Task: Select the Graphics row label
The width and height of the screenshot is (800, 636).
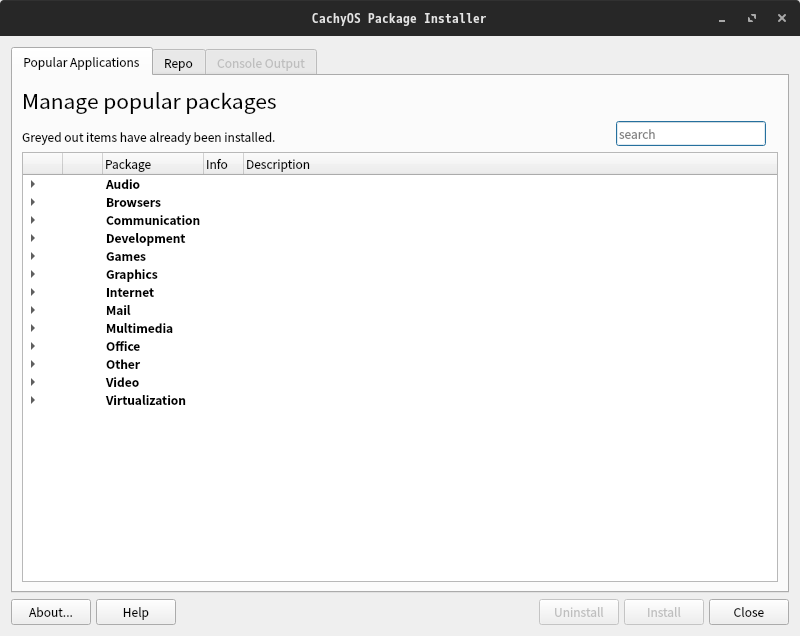Action: point(132,274)
